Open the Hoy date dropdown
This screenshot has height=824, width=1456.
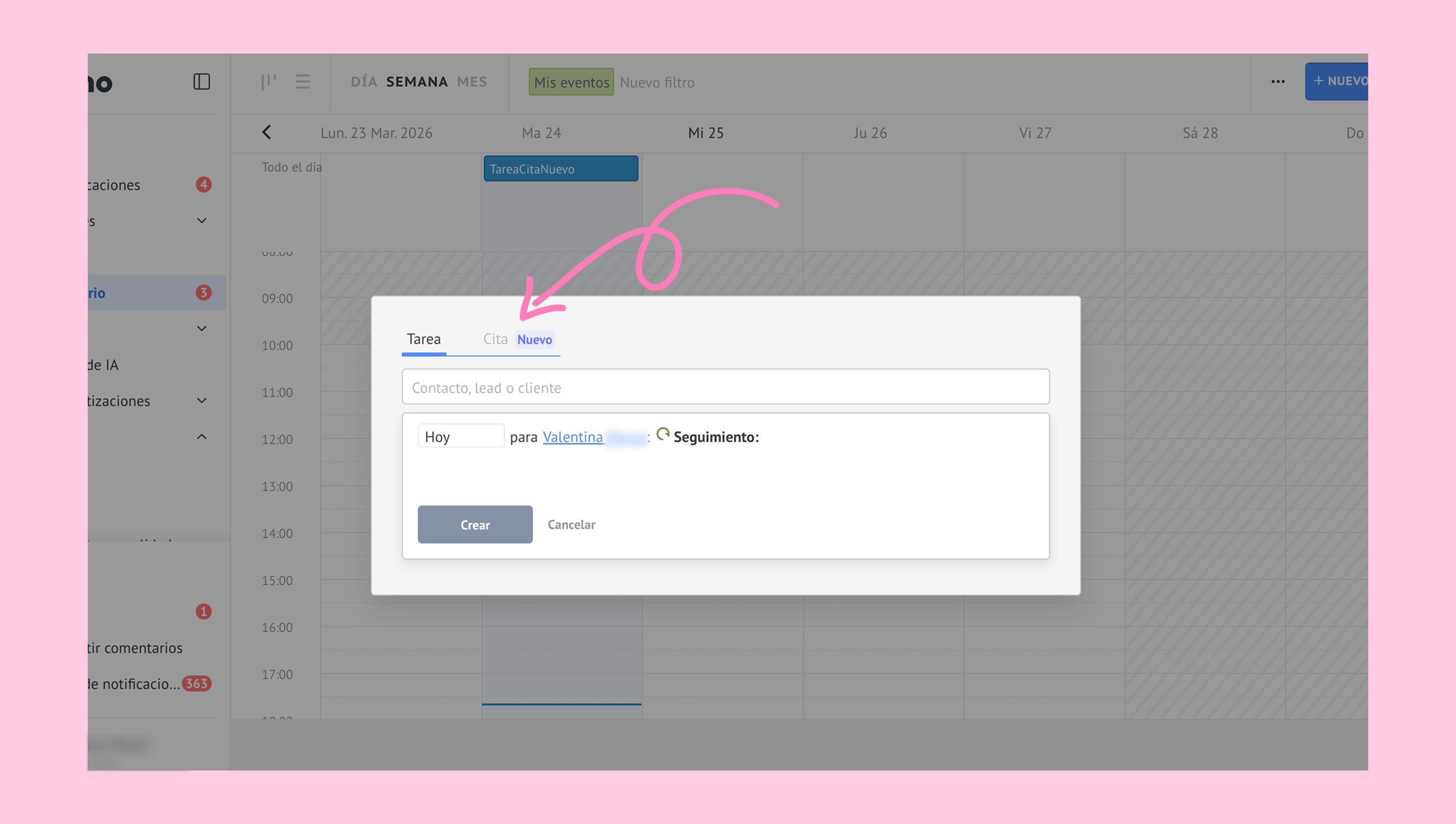[460, 436]
